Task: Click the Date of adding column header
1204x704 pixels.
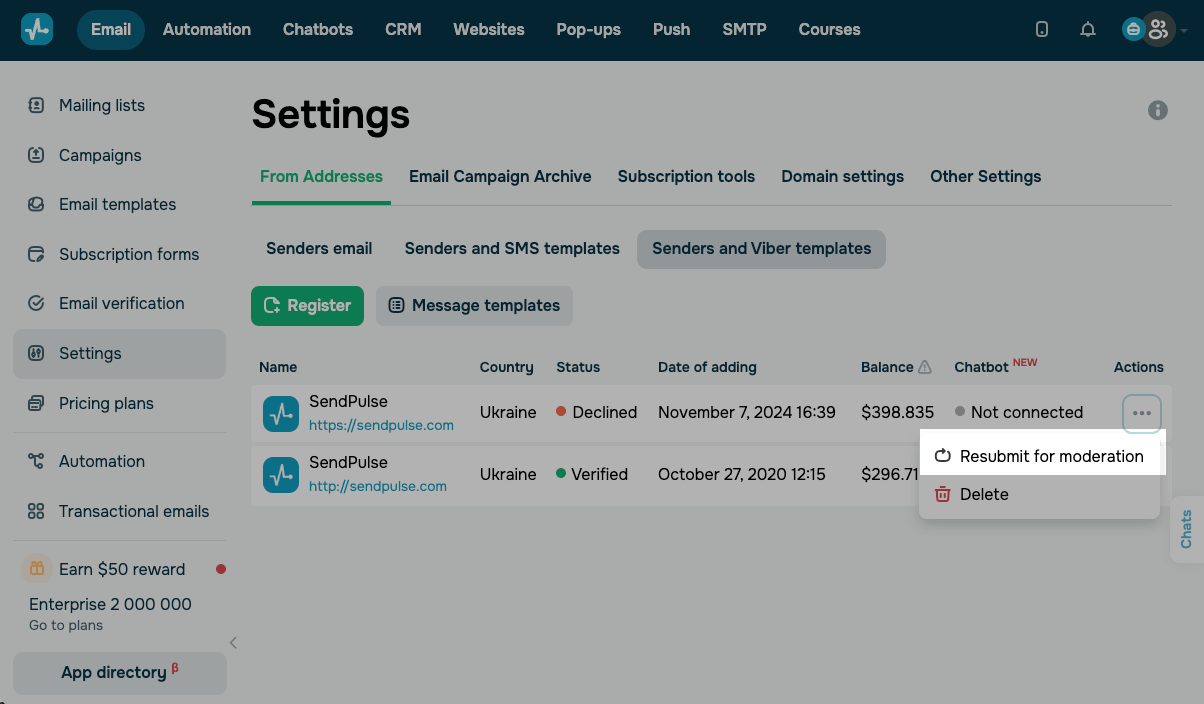Action: (x=707, y=367)
